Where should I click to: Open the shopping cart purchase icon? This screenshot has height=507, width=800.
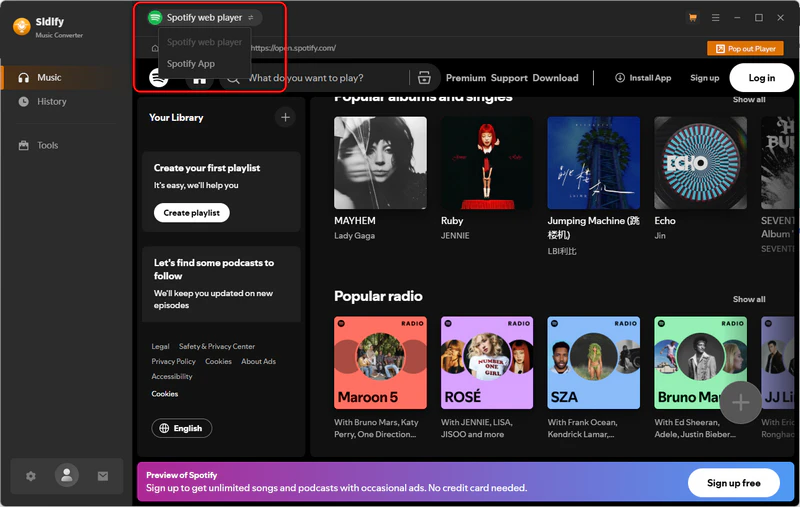click(x=693, y=17)
